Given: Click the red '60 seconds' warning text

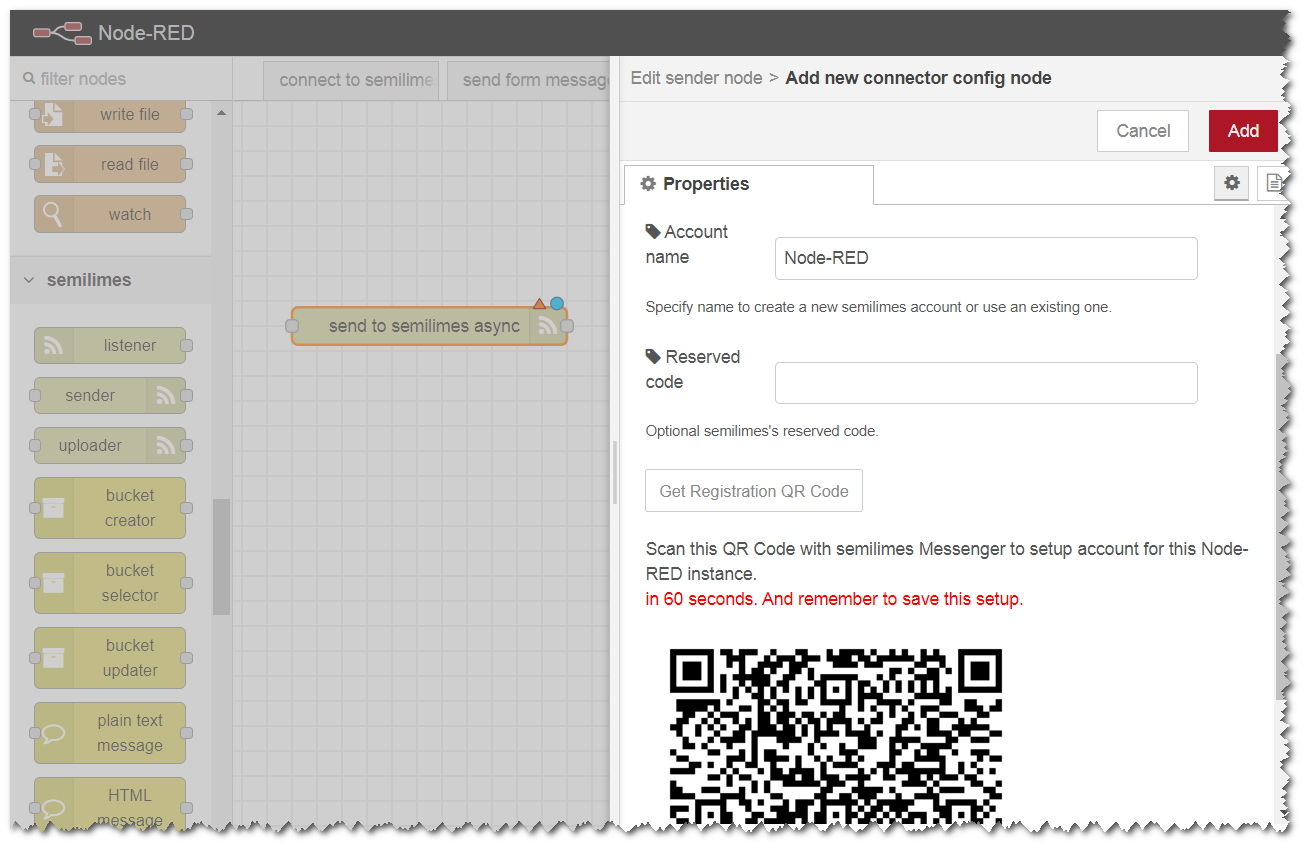Looking at the screenshot, I should 834,600.
